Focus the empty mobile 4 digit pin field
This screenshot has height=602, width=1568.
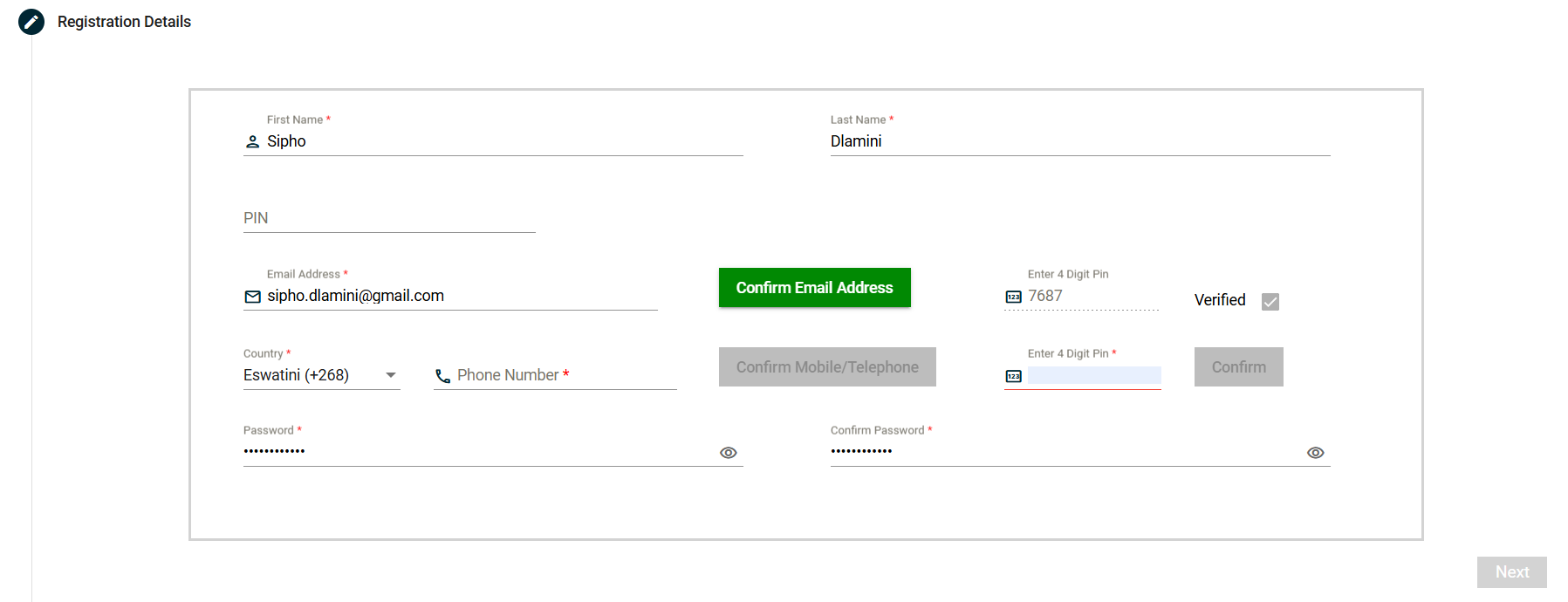[x=1093, y=375]
